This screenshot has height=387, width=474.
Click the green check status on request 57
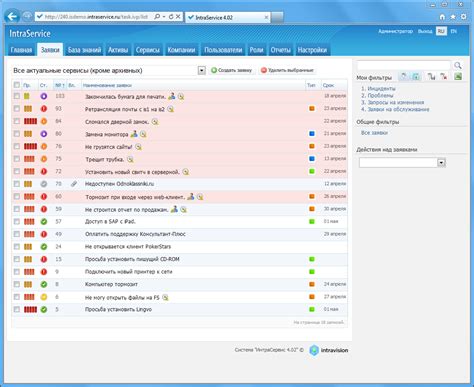pyautogui.click(x=44, y=222)
